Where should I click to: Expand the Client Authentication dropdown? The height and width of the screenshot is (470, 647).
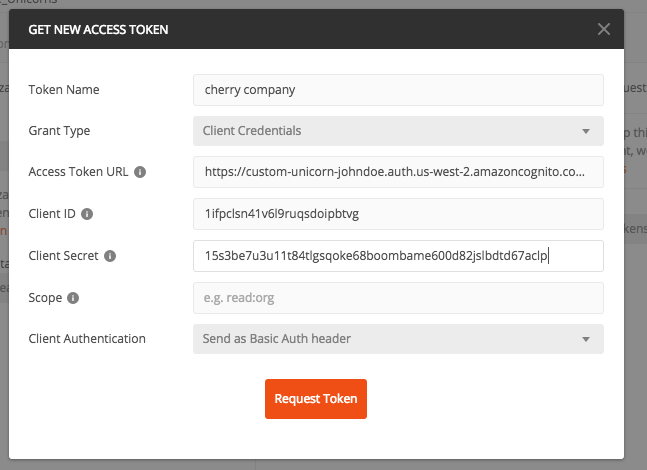click(x=398, y=339)
